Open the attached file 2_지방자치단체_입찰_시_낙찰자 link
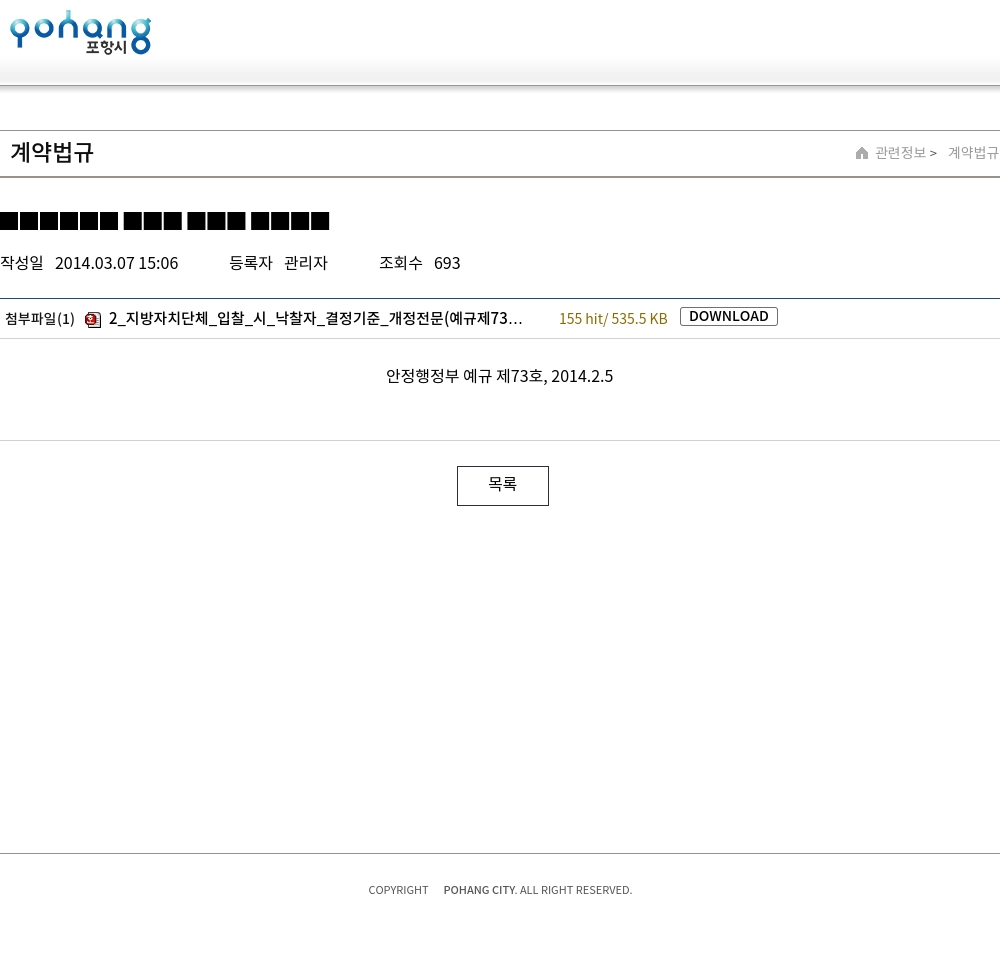This screenshot has height=954, width=1000. tap(315, 318)
